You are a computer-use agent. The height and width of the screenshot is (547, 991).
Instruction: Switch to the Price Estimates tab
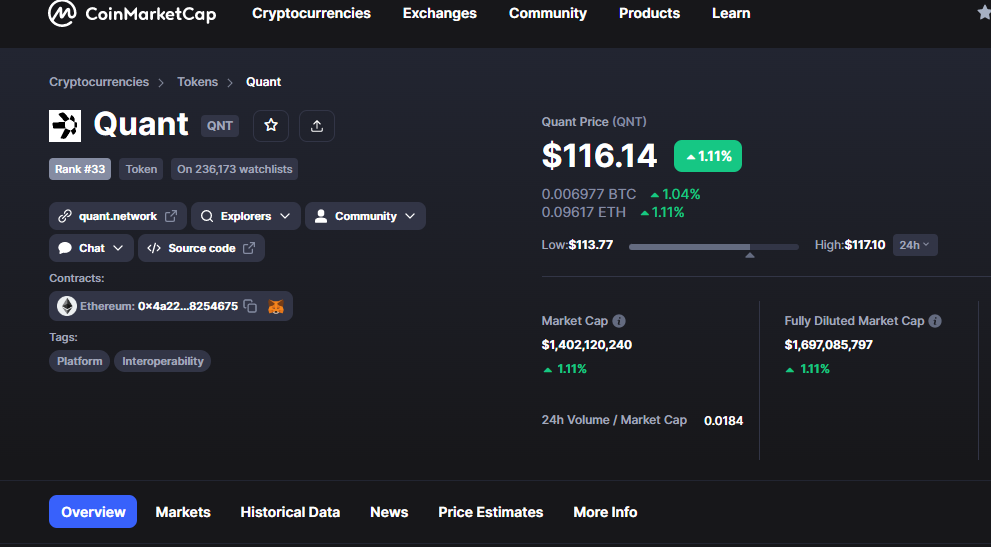(491, 512)
